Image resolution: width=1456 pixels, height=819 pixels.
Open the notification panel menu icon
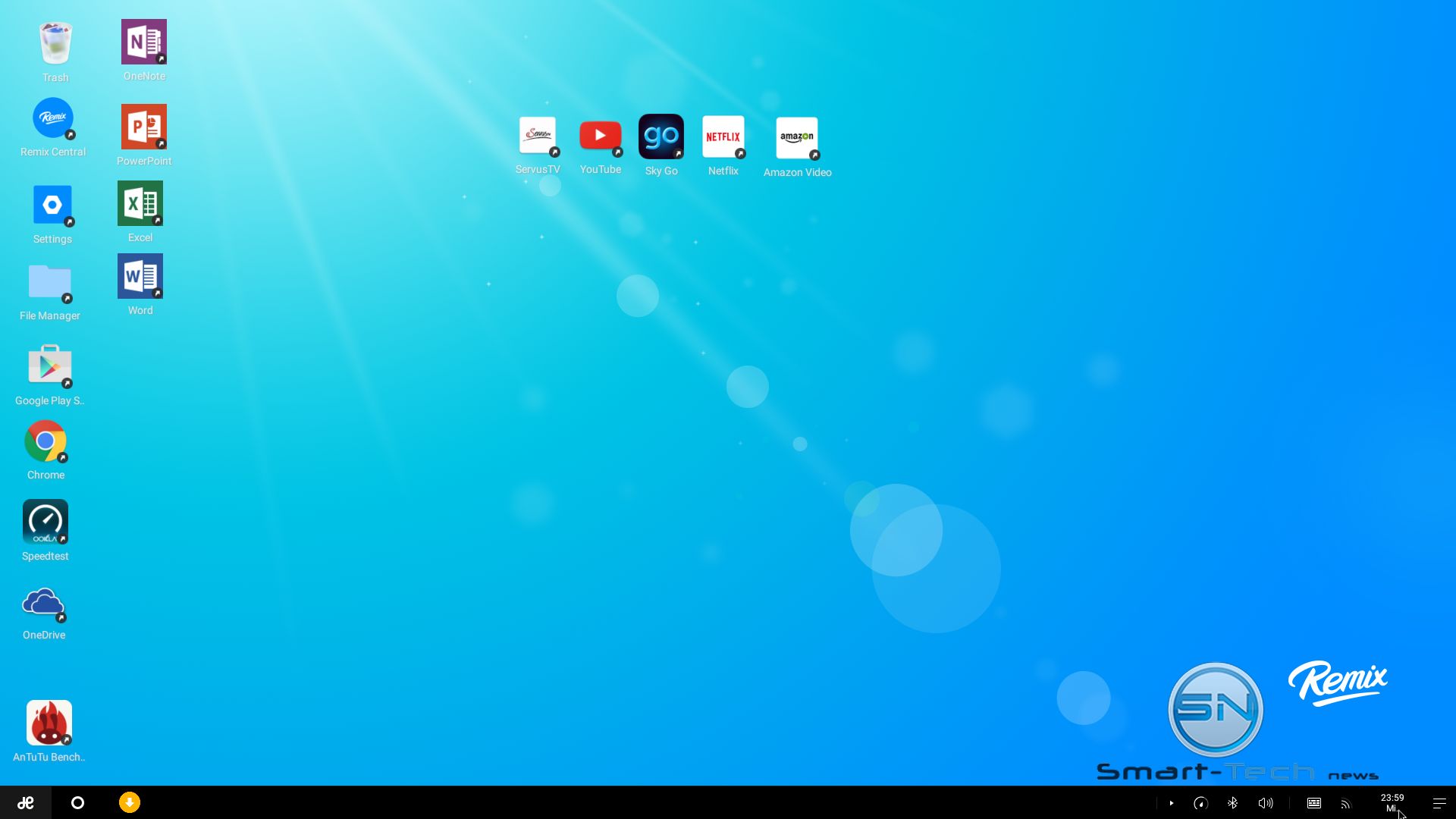coord(1439,803)
